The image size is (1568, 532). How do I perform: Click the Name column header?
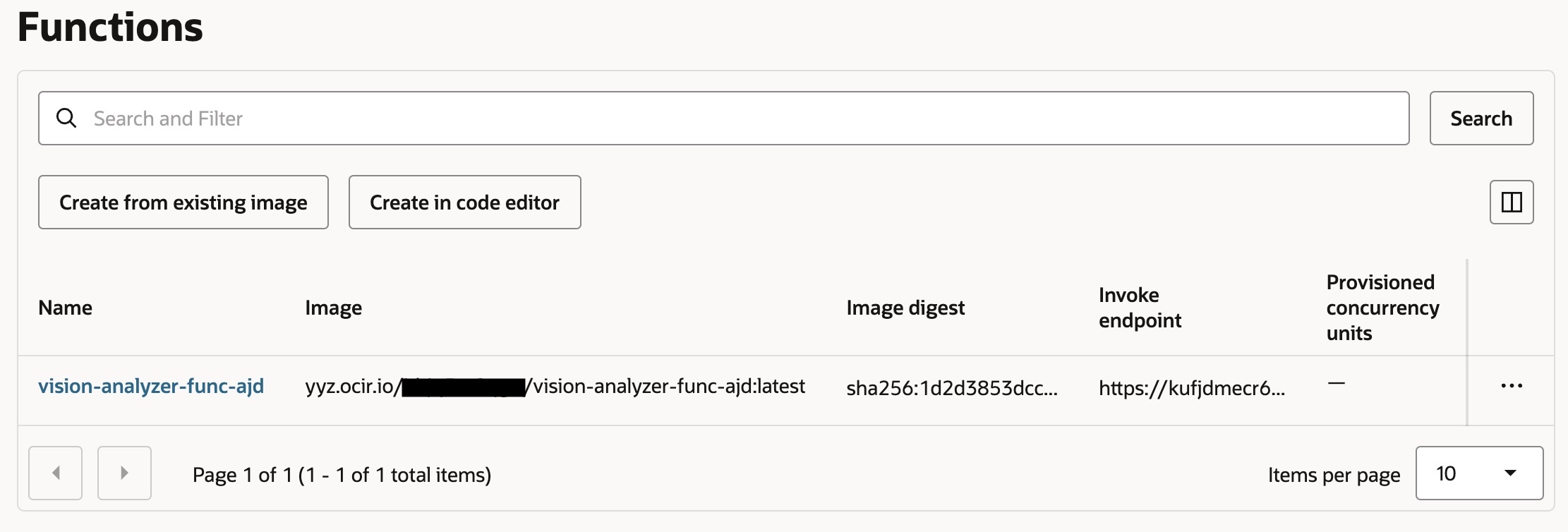66,308
